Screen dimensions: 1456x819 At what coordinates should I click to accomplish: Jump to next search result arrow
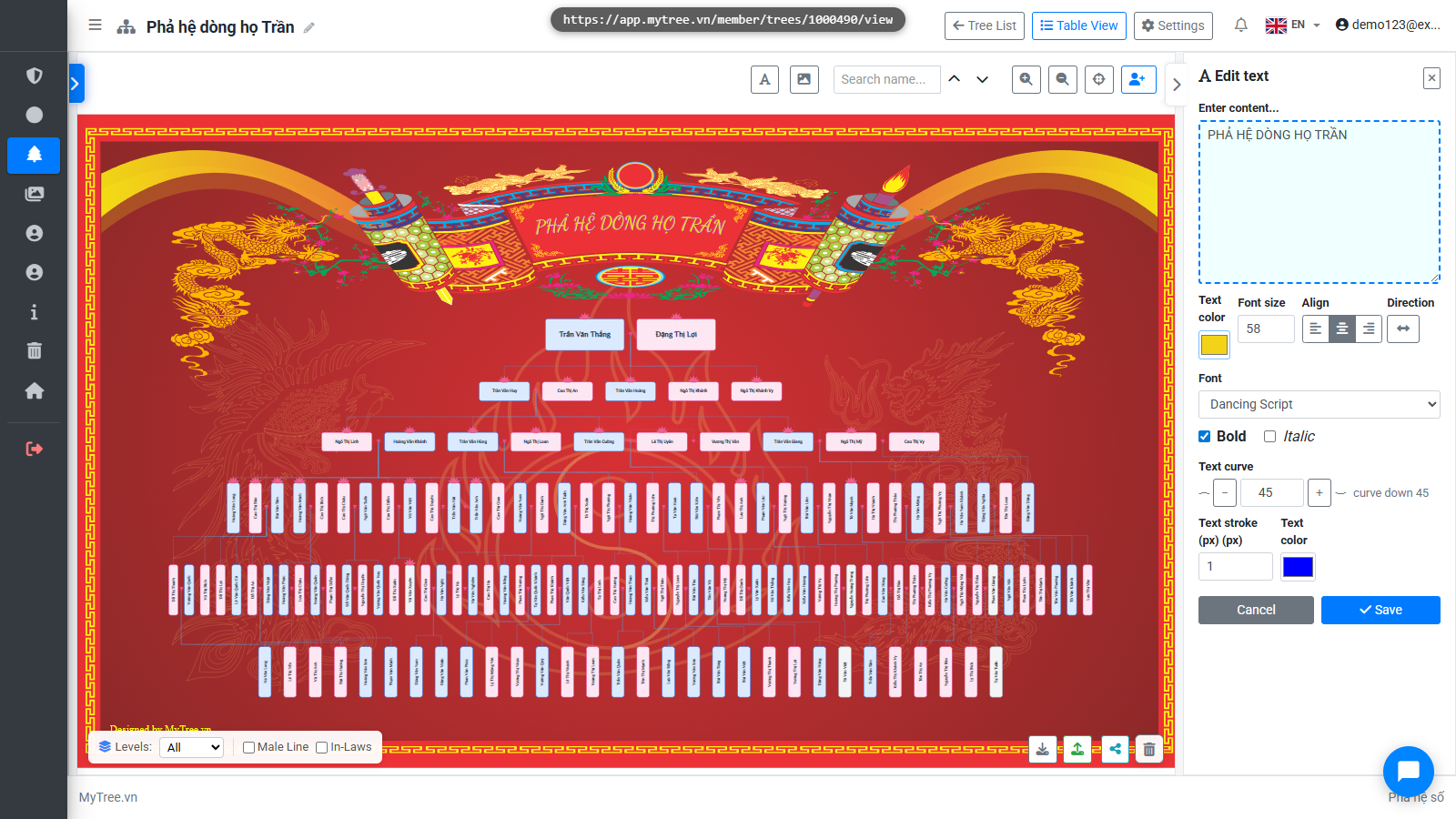tap(982, 79)
